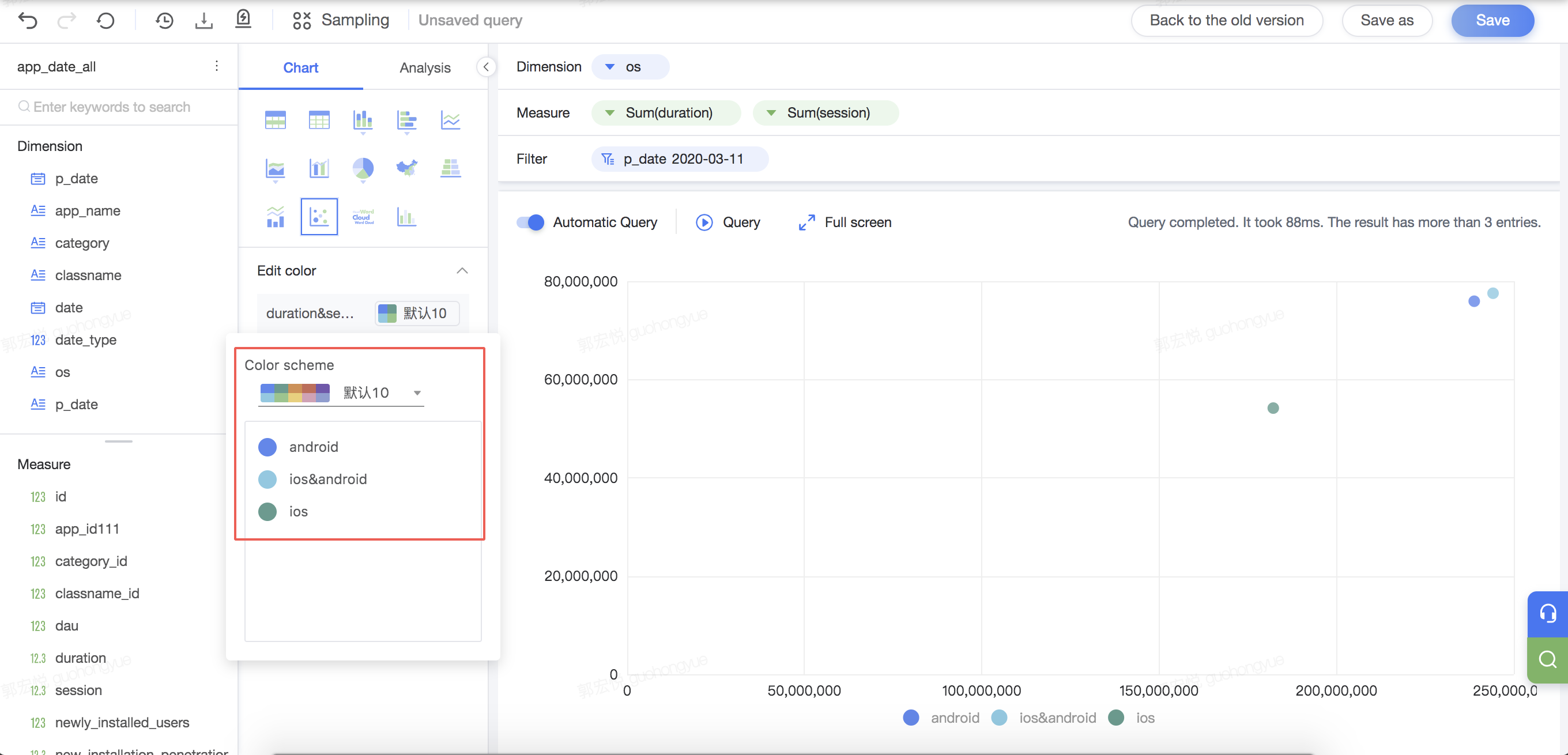Pick the line chart type
The image size is (1568, 755).
[450, 120]
